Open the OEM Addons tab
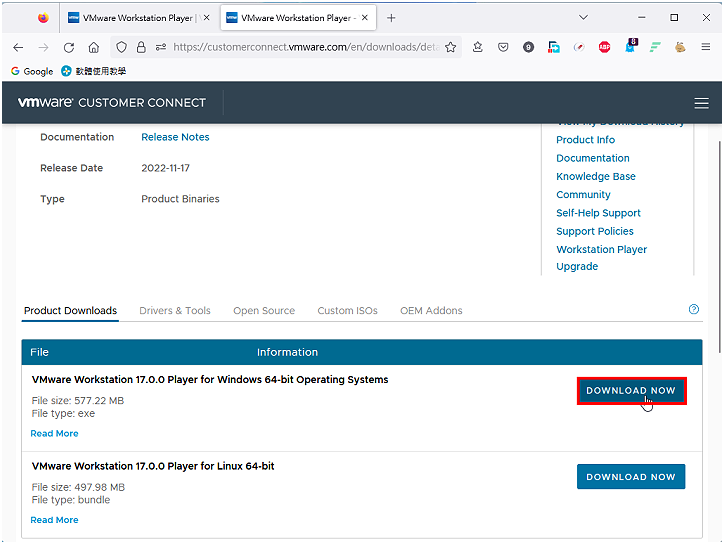Viewport: 724px width, 544px height. (x=431, y=310)
